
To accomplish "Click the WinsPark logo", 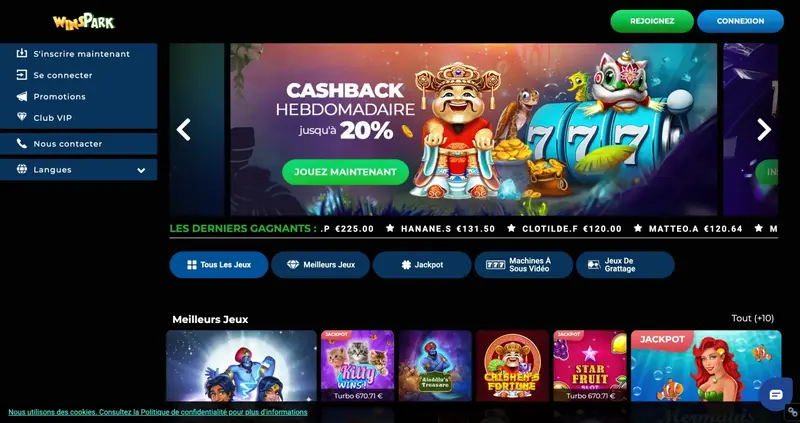I will [84, 21].
